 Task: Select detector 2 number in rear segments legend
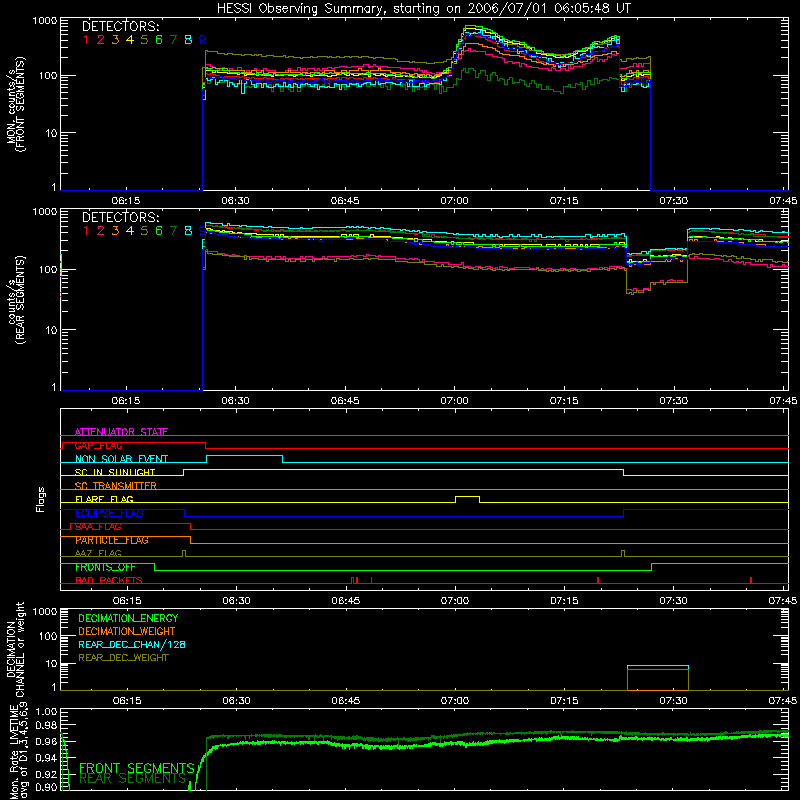[101, 231]
